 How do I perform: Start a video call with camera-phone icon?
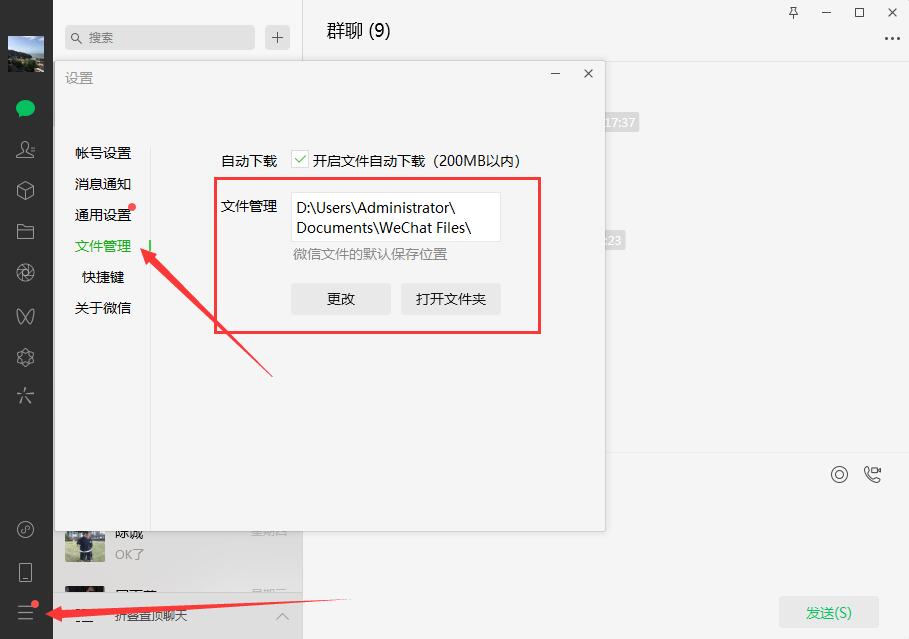pyautogui.click(x=873, y=474)
